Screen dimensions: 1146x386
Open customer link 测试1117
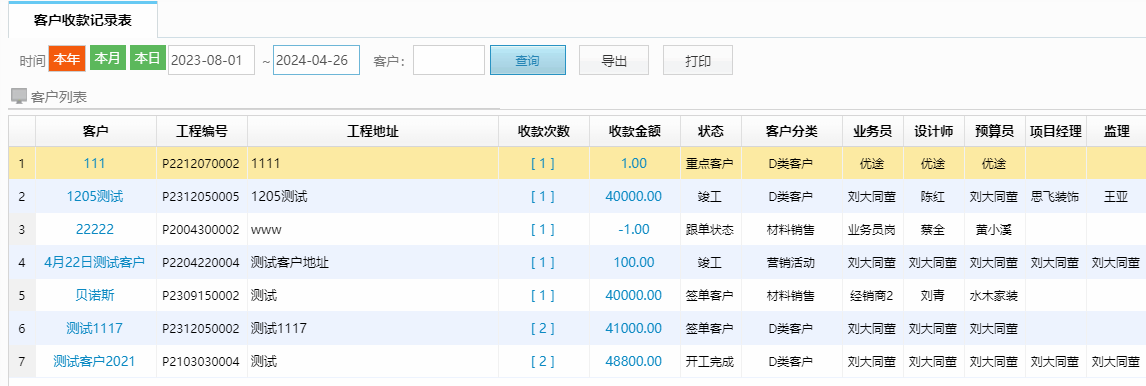(x=94, y=328)
